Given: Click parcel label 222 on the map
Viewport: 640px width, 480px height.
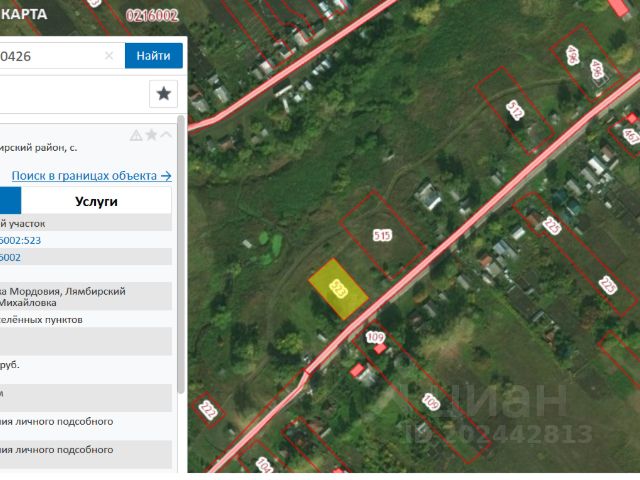Looking at the screenshot, I should pyautogui.click(x=208, y=410).
